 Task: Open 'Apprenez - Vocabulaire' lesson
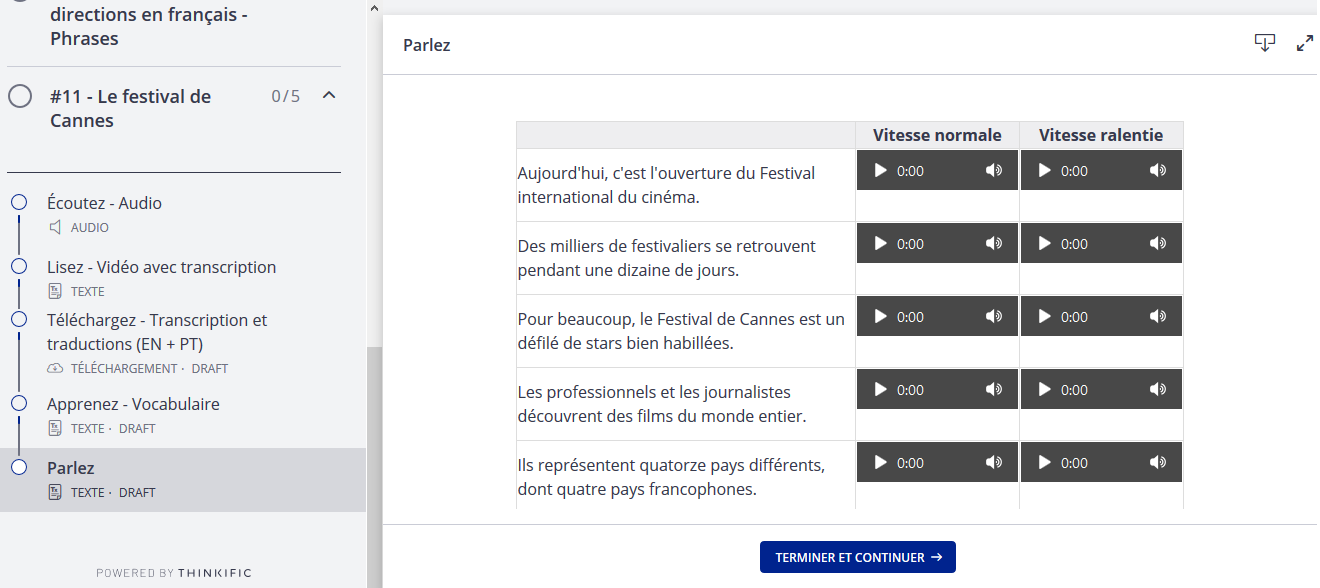tap(133, 404)
